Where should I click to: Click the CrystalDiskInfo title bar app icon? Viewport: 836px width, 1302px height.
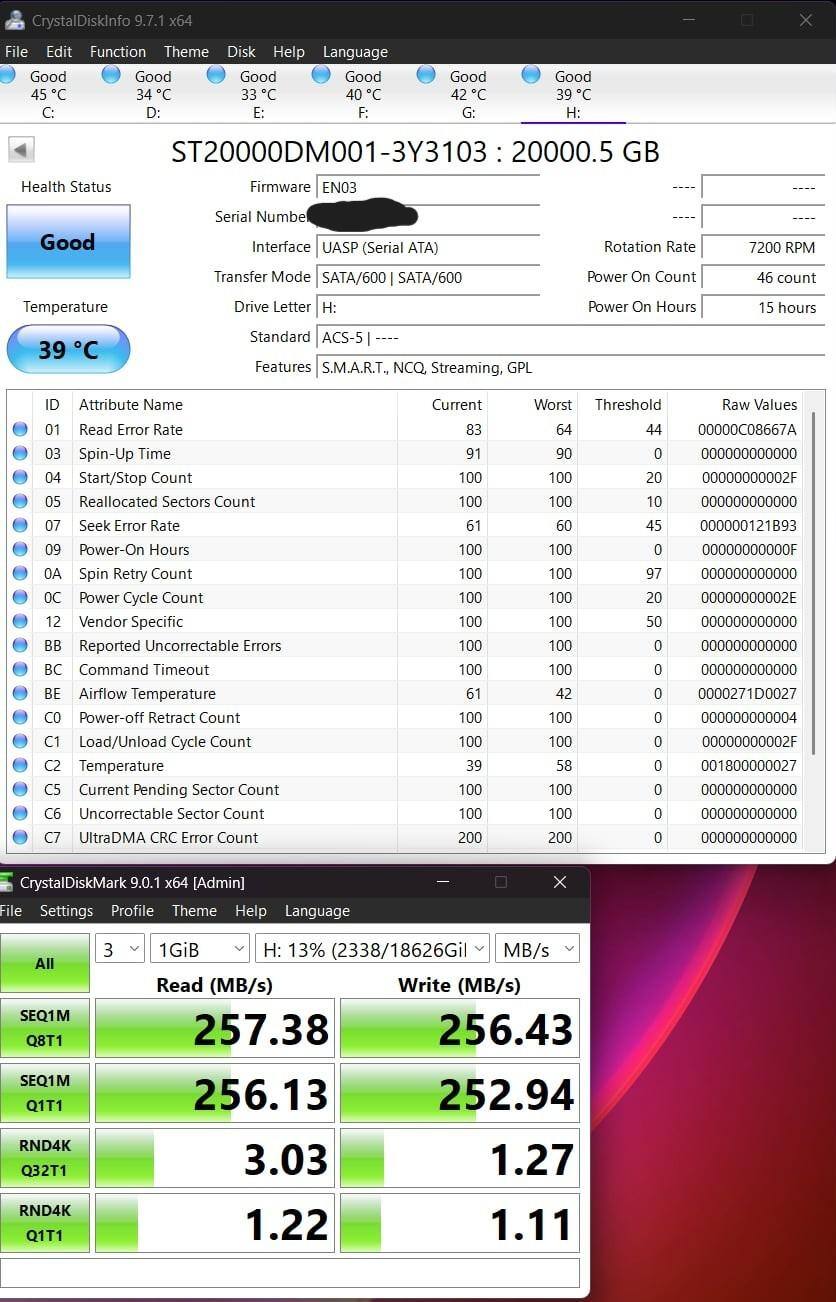15,20
